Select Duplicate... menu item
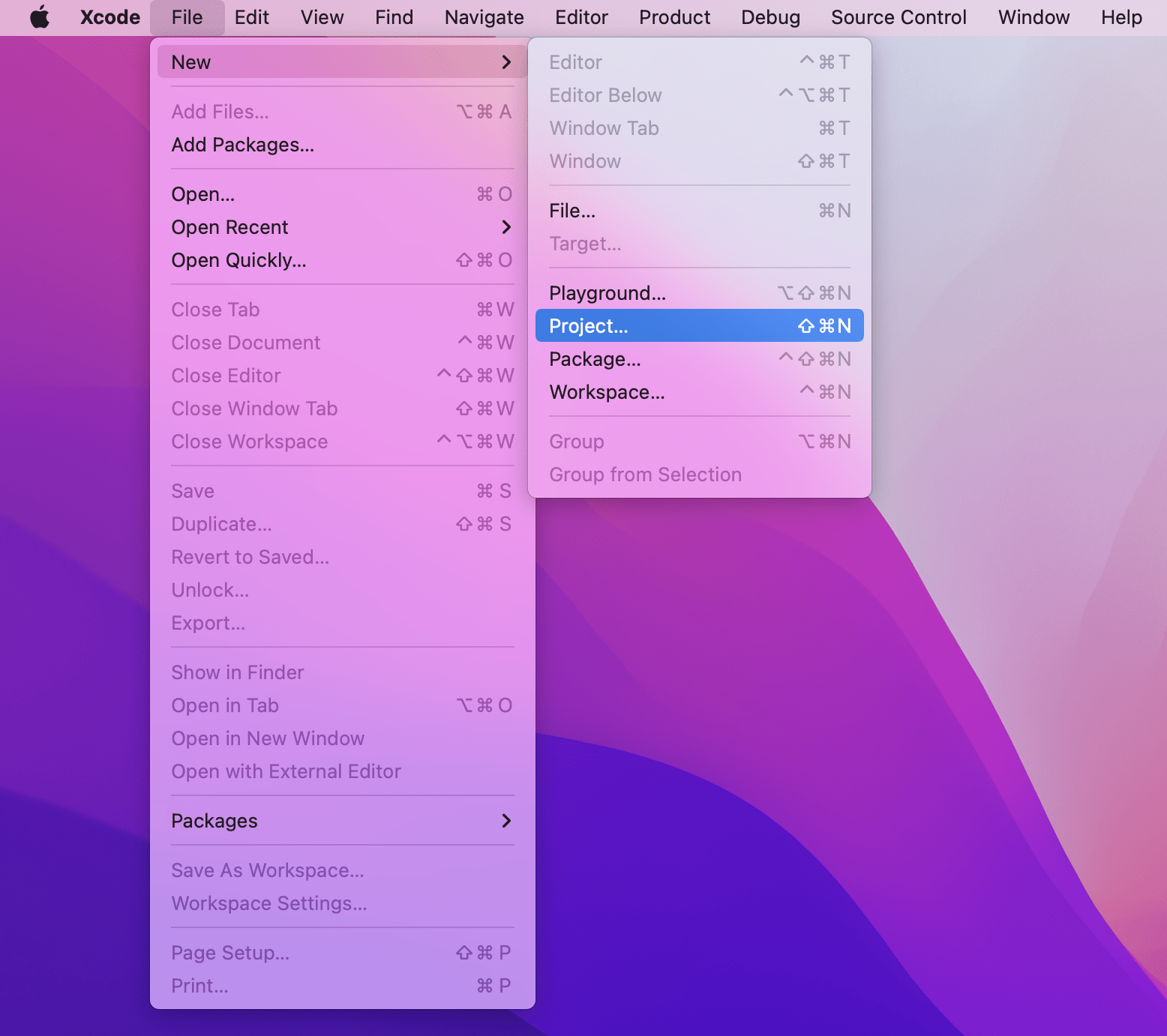Image resolution: width=1167 pixels, height=1036 pixels. click(x=343, y=524)
